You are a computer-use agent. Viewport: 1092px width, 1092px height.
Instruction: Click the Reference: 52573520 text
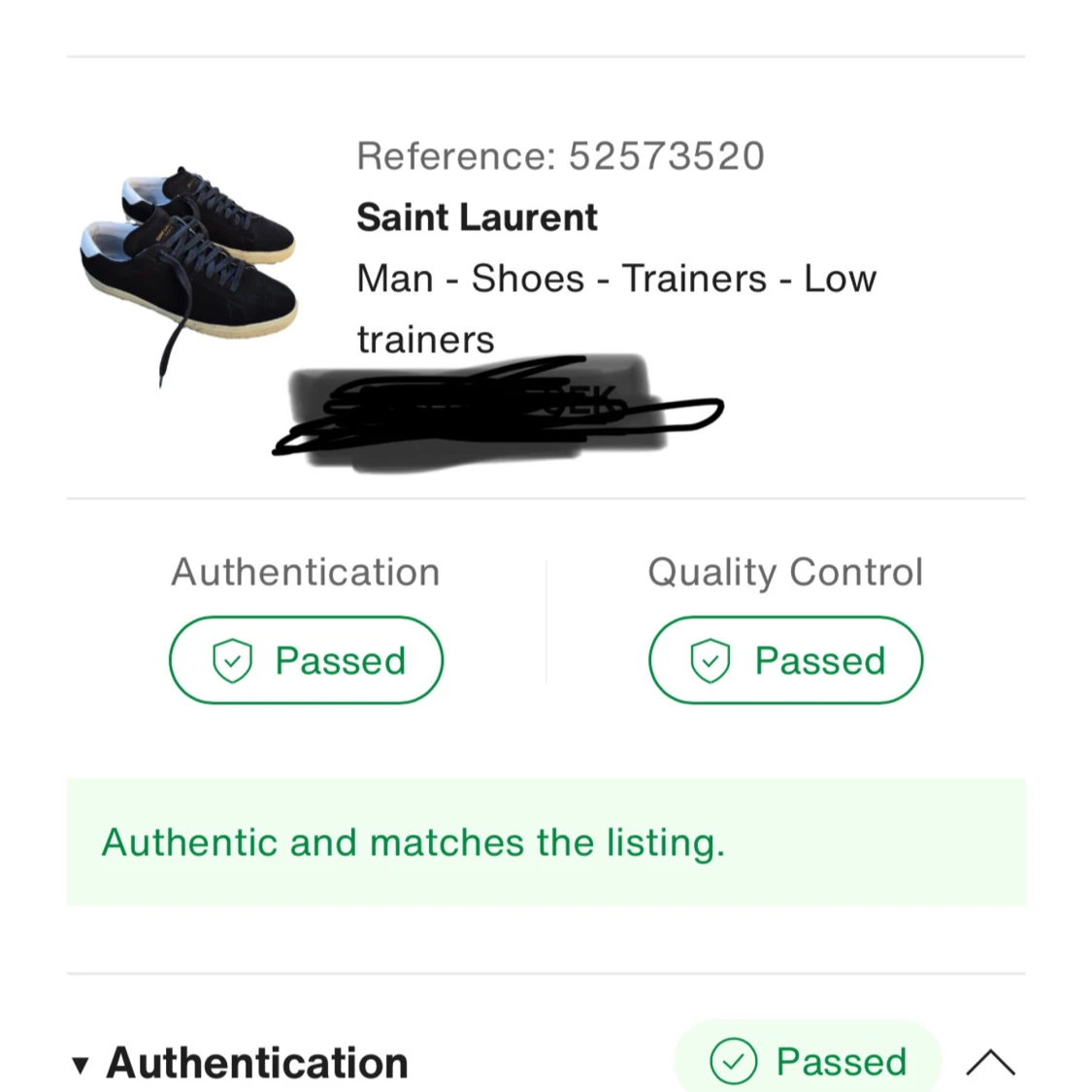[x=561, y=155]
